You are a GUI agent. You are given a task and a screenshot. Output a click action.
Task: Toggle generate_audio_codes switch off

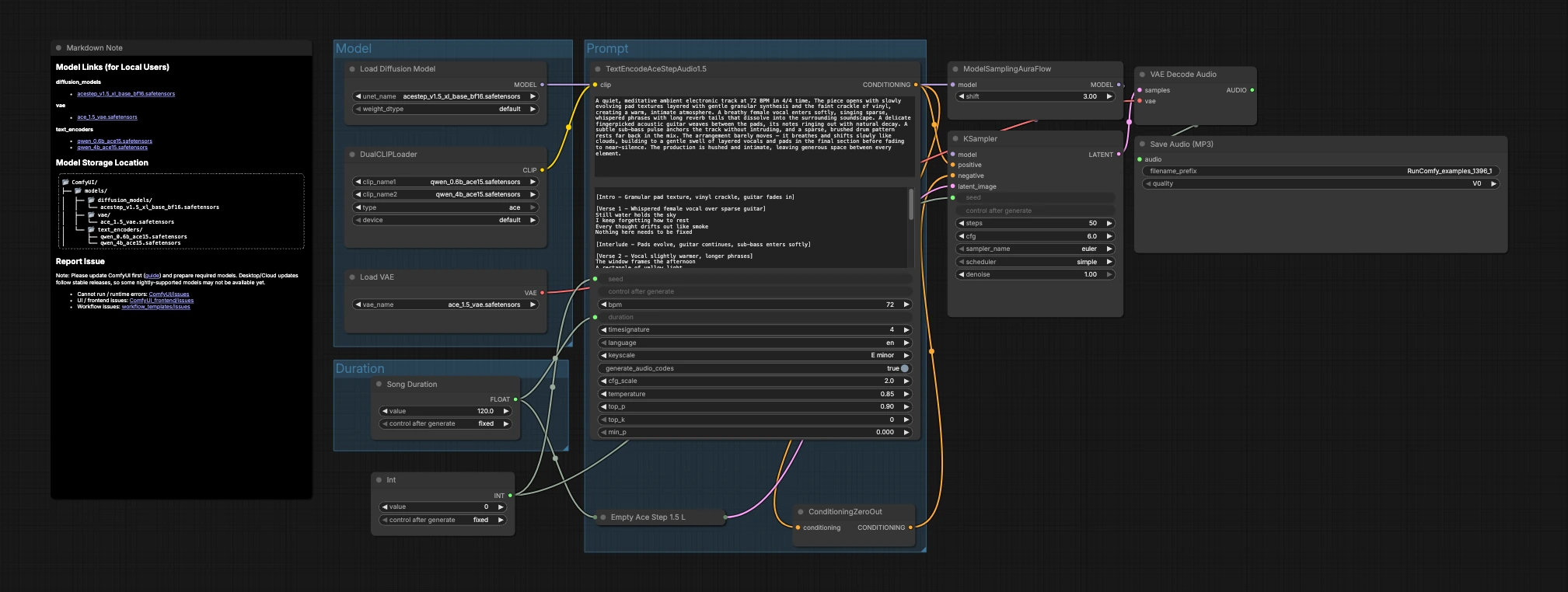coord(905,368)
